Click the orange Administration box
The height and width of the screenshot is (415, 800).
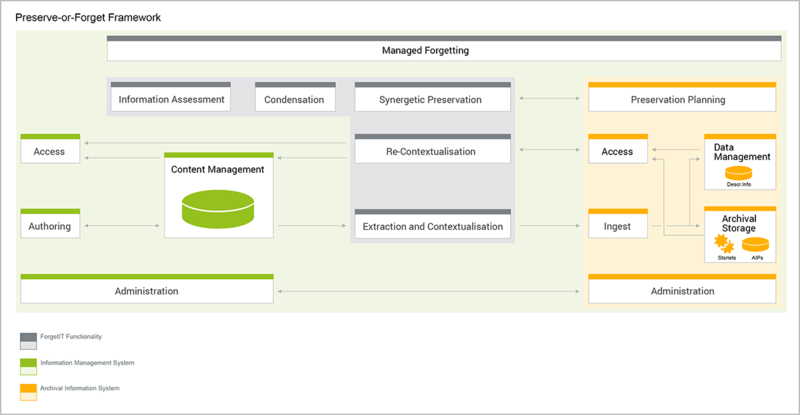[682, 289]
